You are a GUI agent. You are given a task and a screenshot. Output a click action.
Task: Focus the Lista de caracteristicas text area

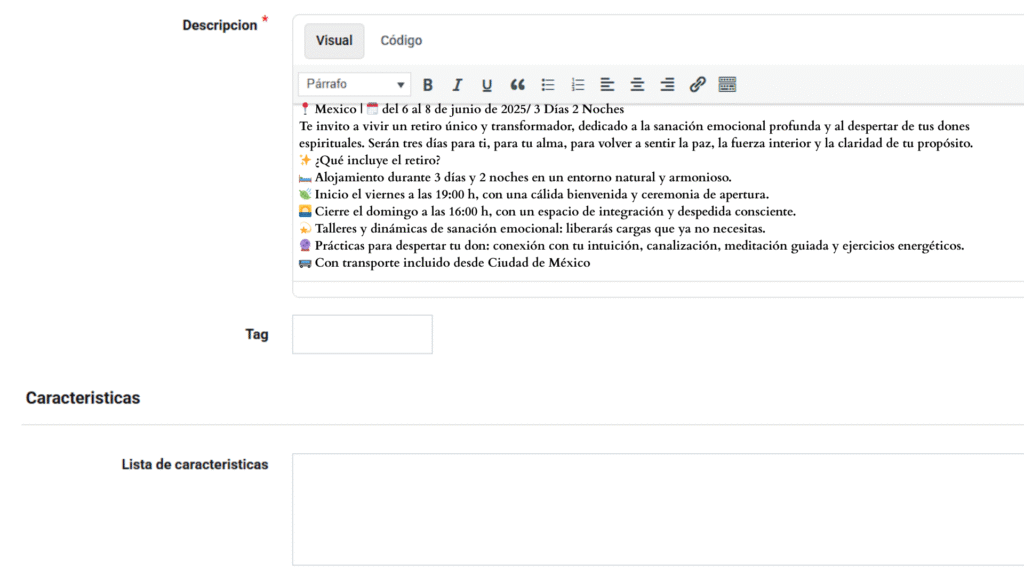[x=657, y=509]
